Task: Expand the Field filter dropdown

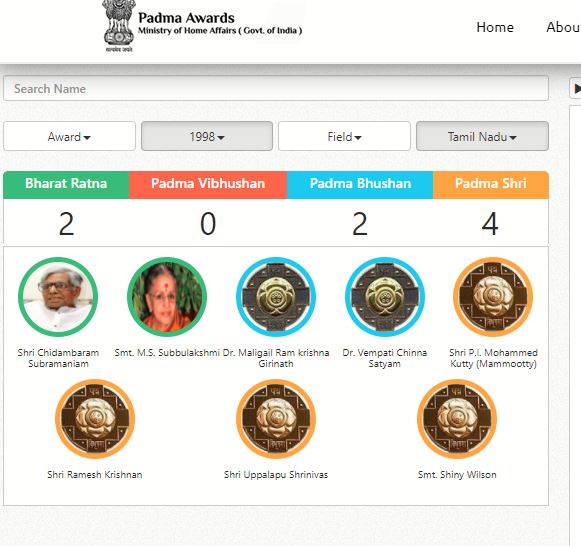Action: click(344, 136)
